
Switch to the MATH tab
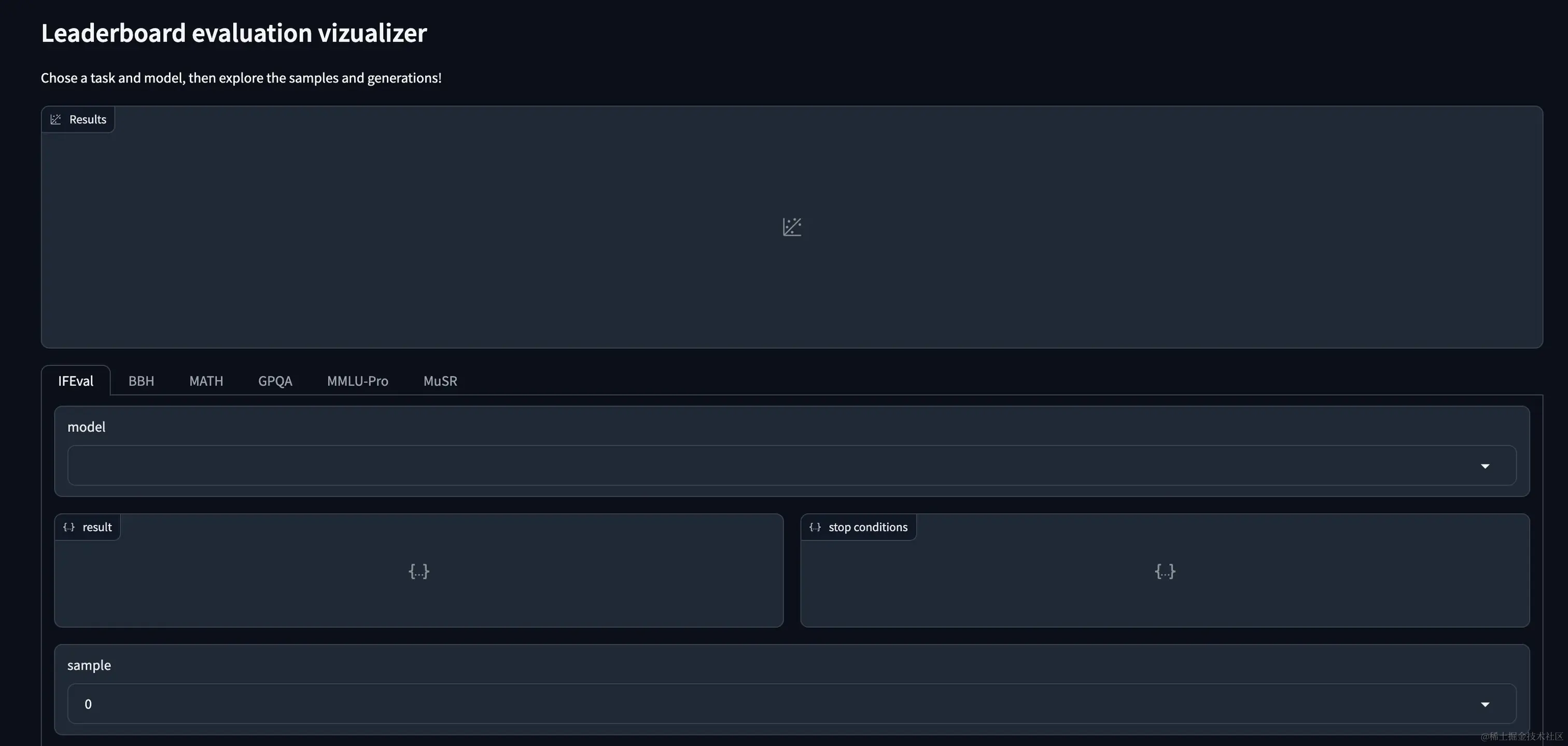[206, 381]
